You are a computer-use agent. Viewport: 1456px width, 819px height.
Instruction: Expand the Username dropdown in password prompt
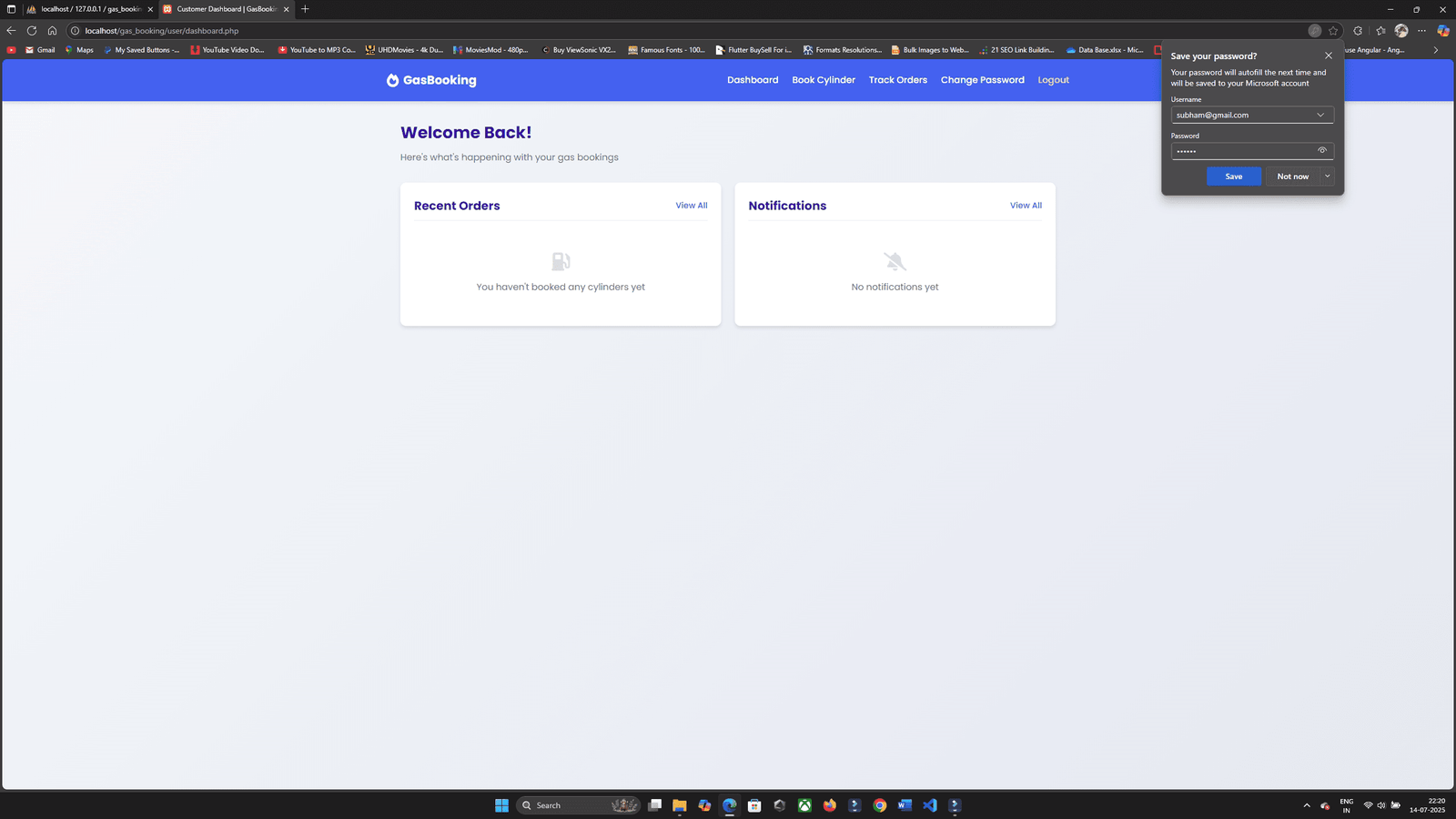pyautogui.click(x=1320, y=115)
